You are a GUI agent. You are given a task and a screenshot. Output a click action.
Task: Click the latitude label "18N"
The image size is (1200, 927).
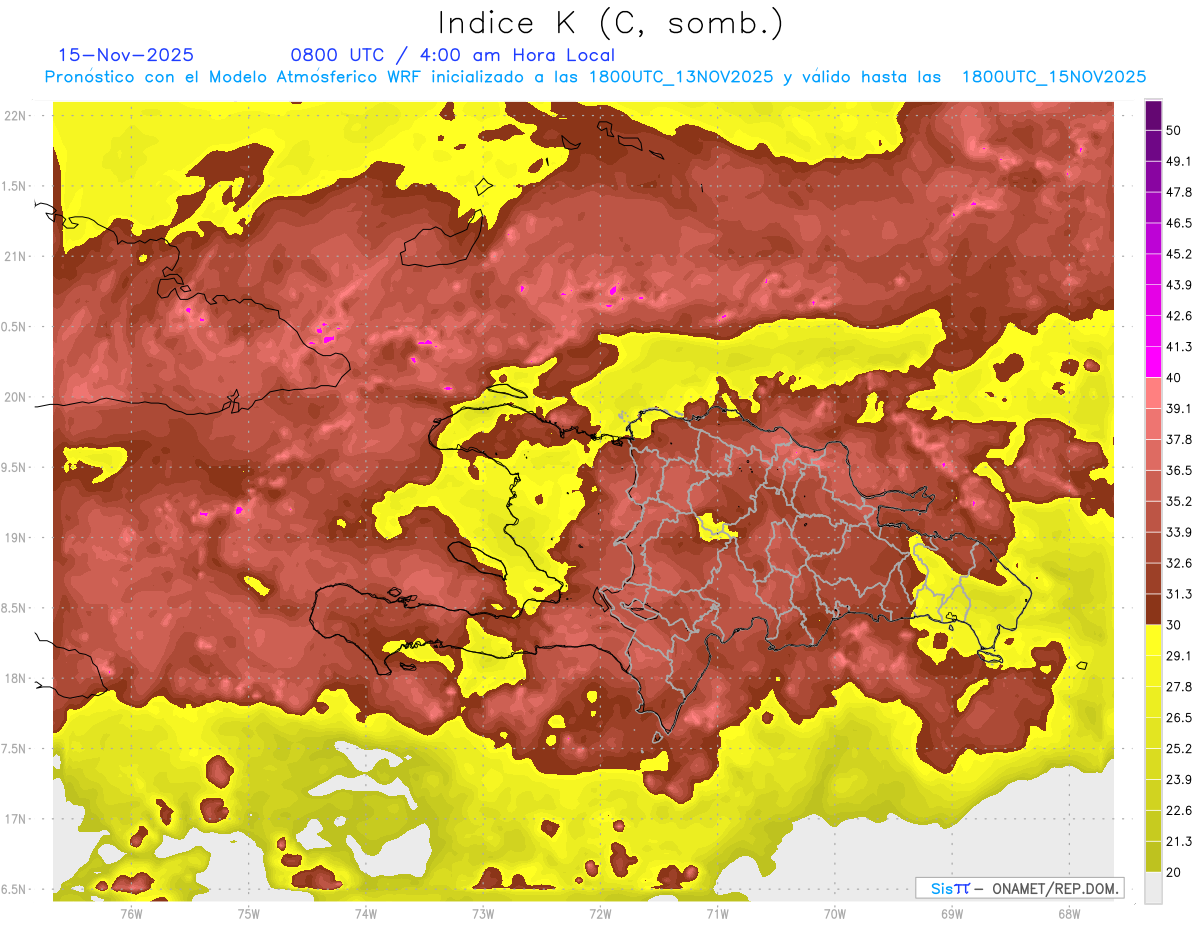tap(16, 679)
